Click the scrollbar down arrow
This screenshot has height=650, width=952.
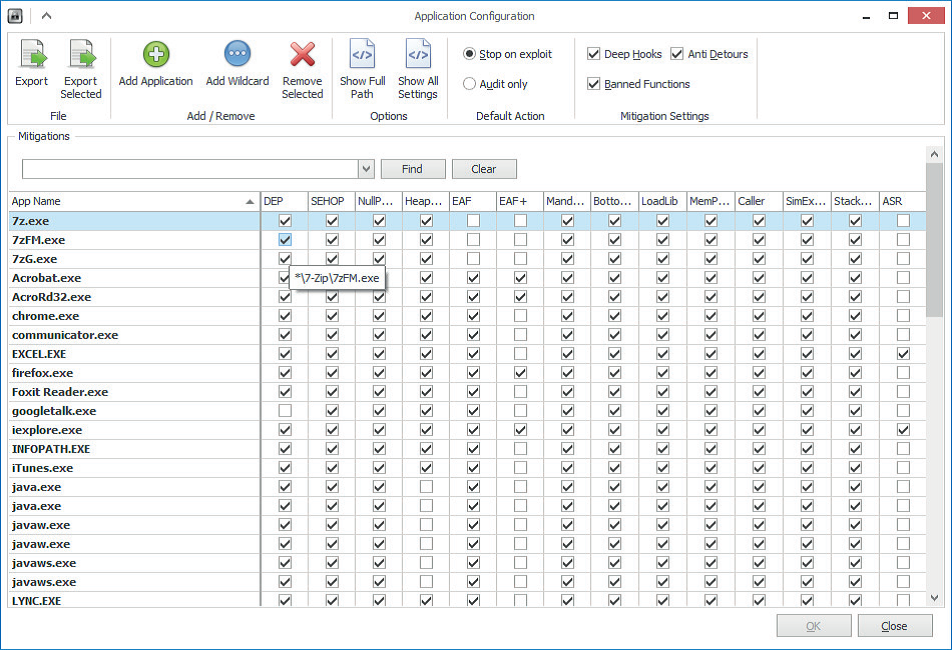tap(934, 598)
